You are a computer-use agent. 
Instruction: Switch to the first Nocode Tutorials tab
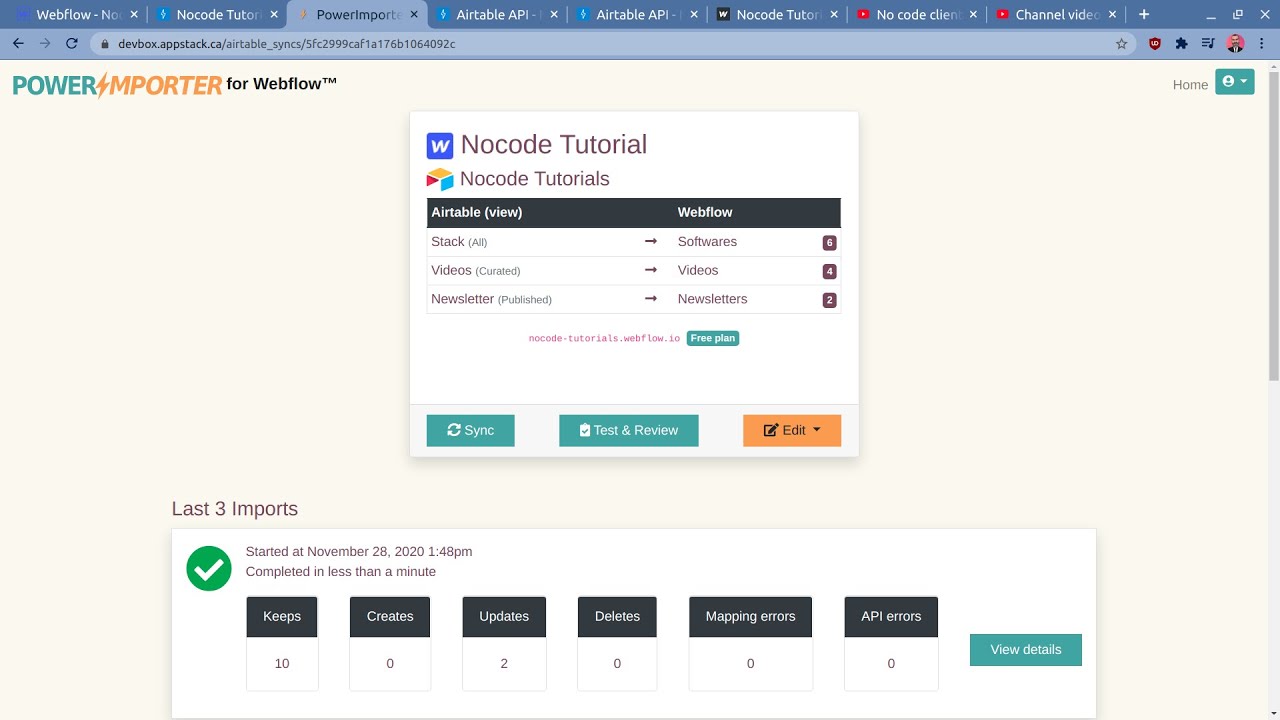216,15
